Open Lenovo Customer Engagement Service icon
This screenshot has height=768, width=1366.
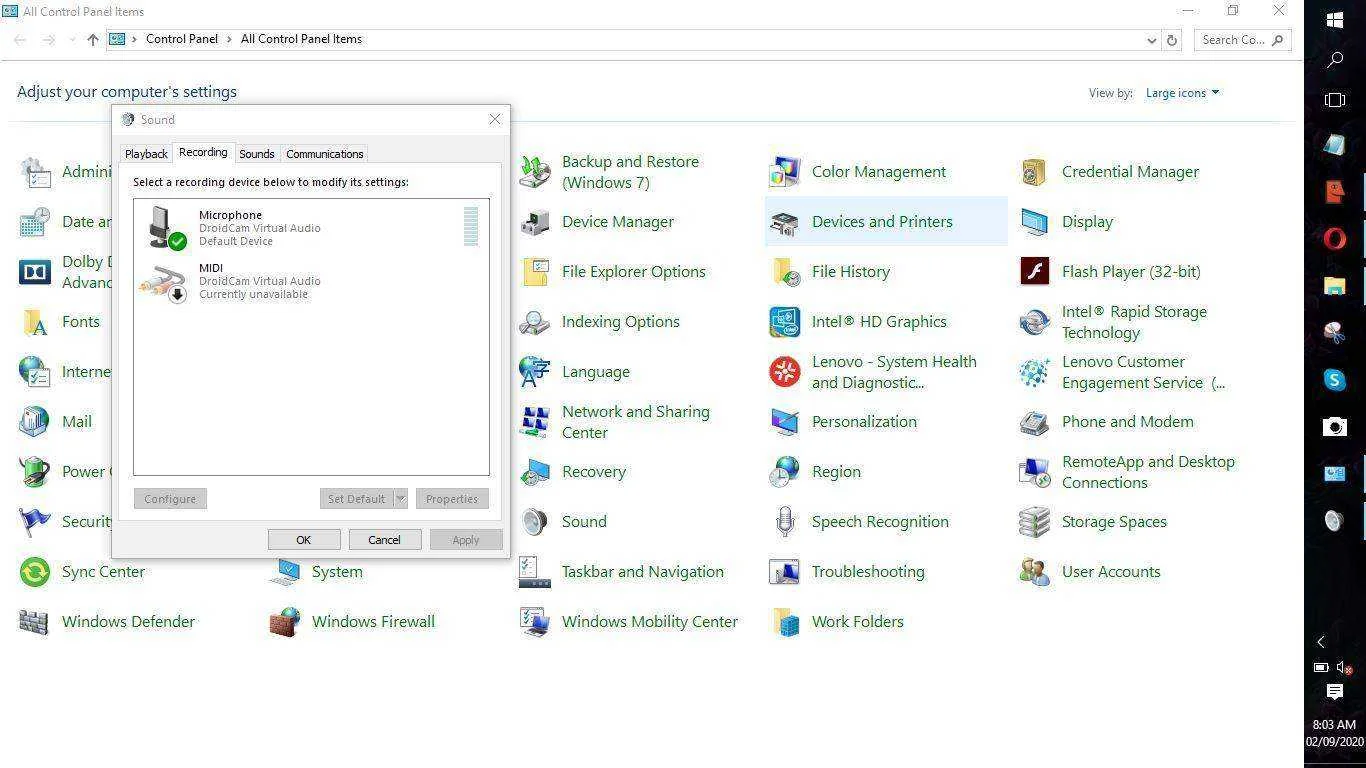pos(1035,372)
